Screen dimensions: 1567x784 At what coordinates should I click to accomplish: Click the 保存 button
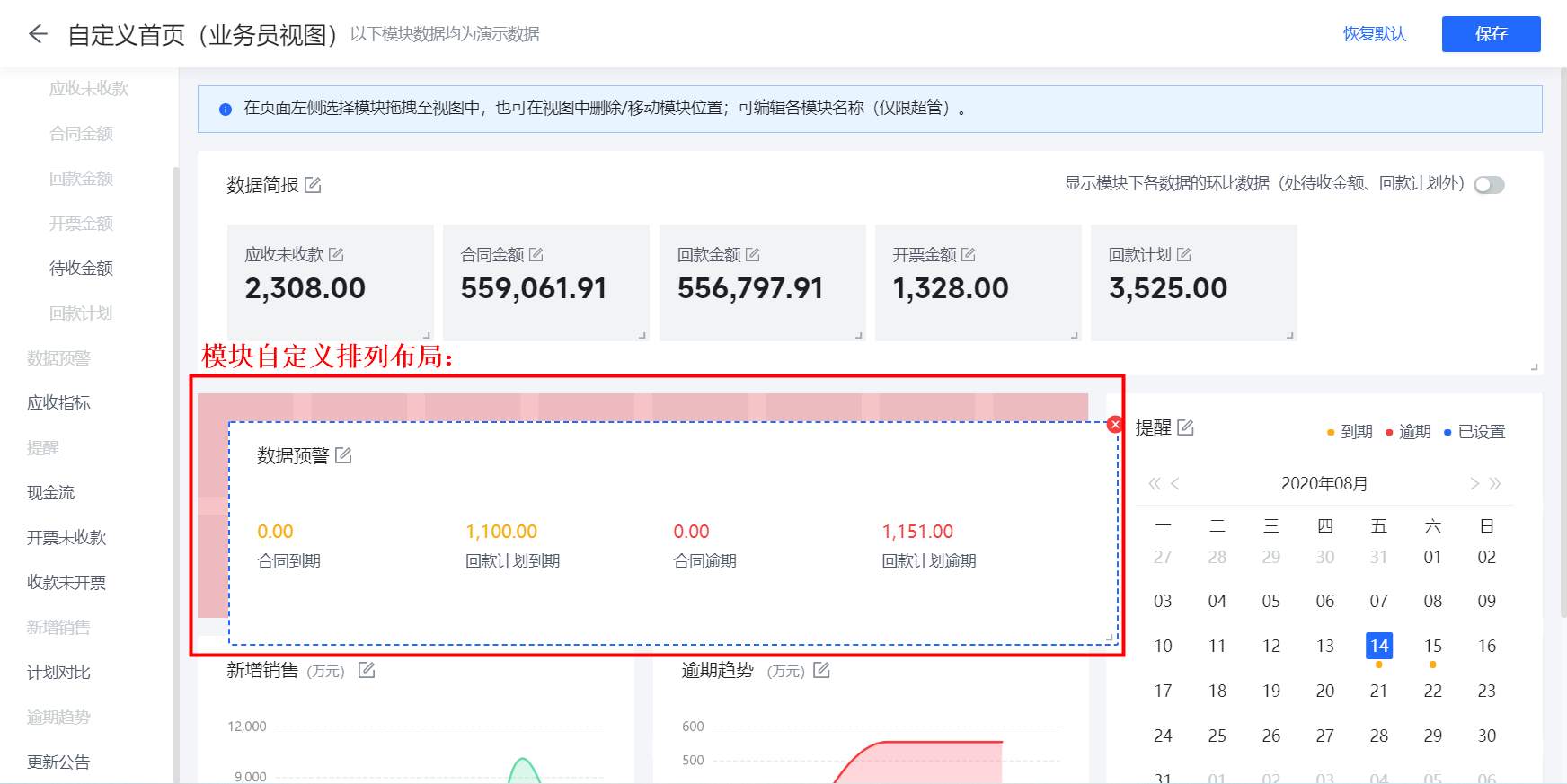point(1491,34)
